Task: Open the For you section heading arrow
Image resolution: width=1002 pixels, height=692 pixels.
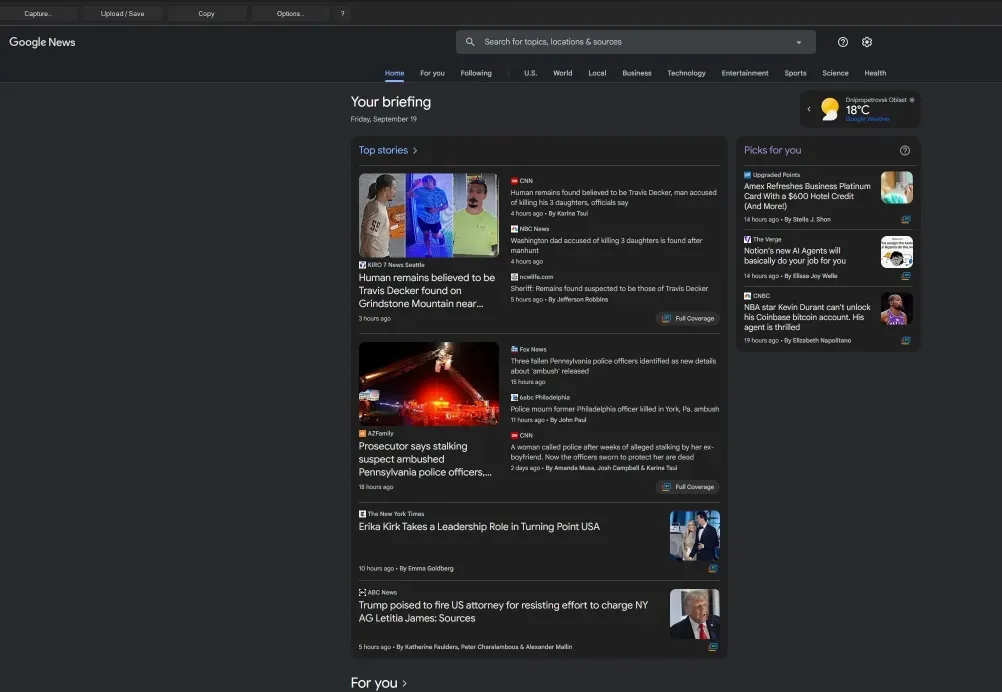Action: [x=404, y=683]
